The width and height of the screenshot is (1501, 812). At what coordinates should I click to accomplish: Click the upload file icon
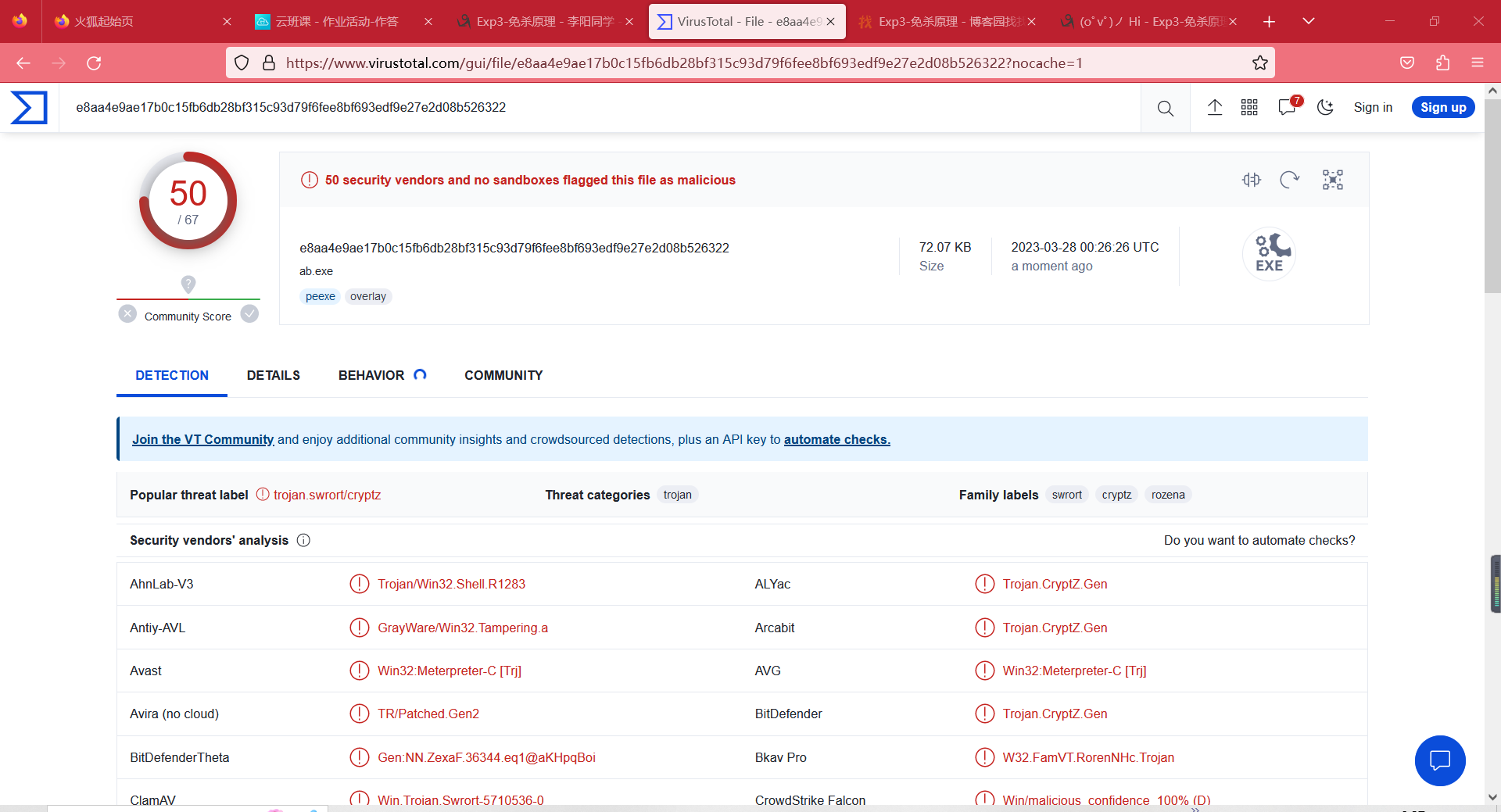click(x=1214, y=107)
